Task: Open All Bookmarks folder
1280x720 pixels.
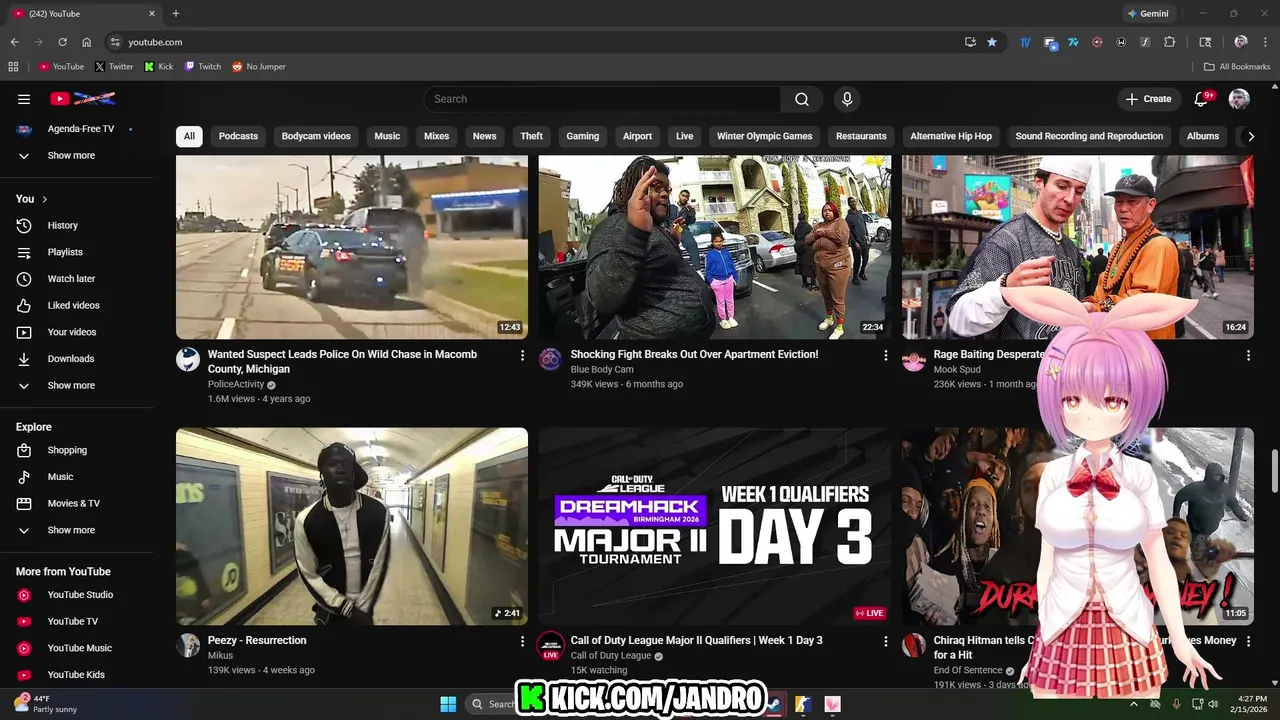Action: click(1237, 67)
